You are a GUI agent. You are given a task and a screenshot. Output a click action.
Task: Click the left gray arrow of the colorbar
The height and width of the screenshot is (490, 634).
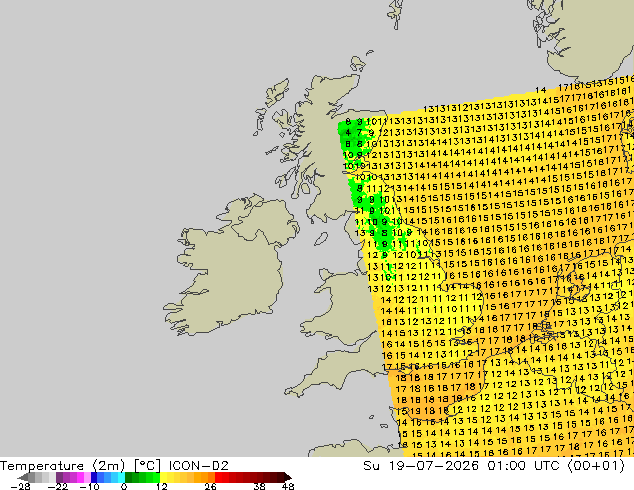pyautogui.click(x=23, y=477)
